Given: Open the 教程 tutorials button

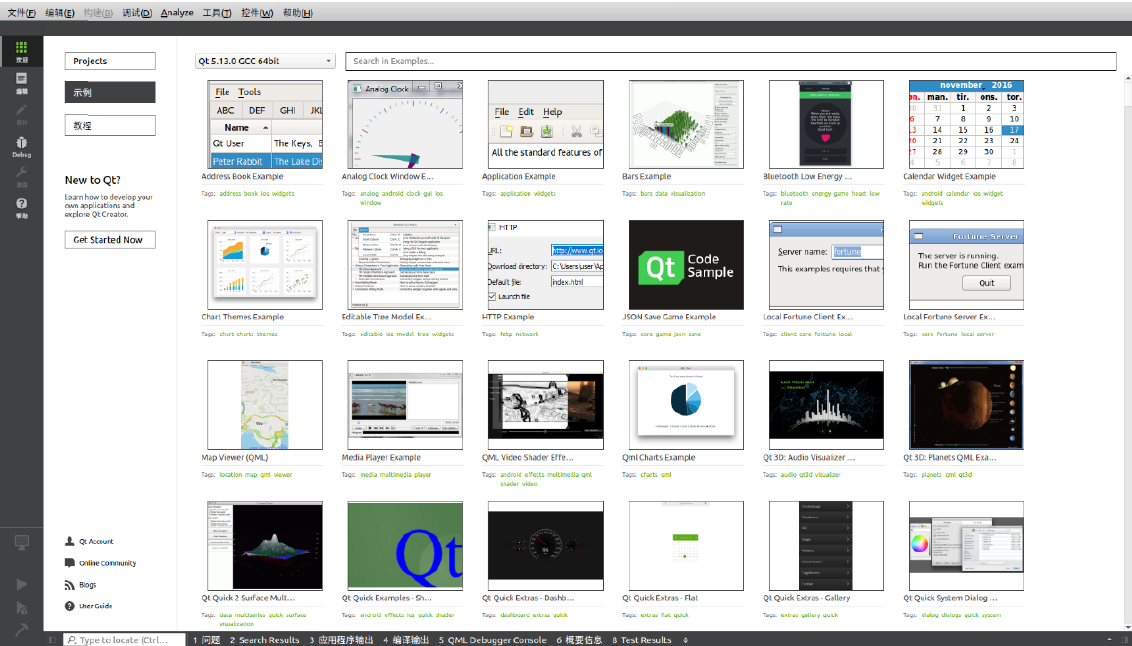Looking at the screenshot, I should coord(110,126).
